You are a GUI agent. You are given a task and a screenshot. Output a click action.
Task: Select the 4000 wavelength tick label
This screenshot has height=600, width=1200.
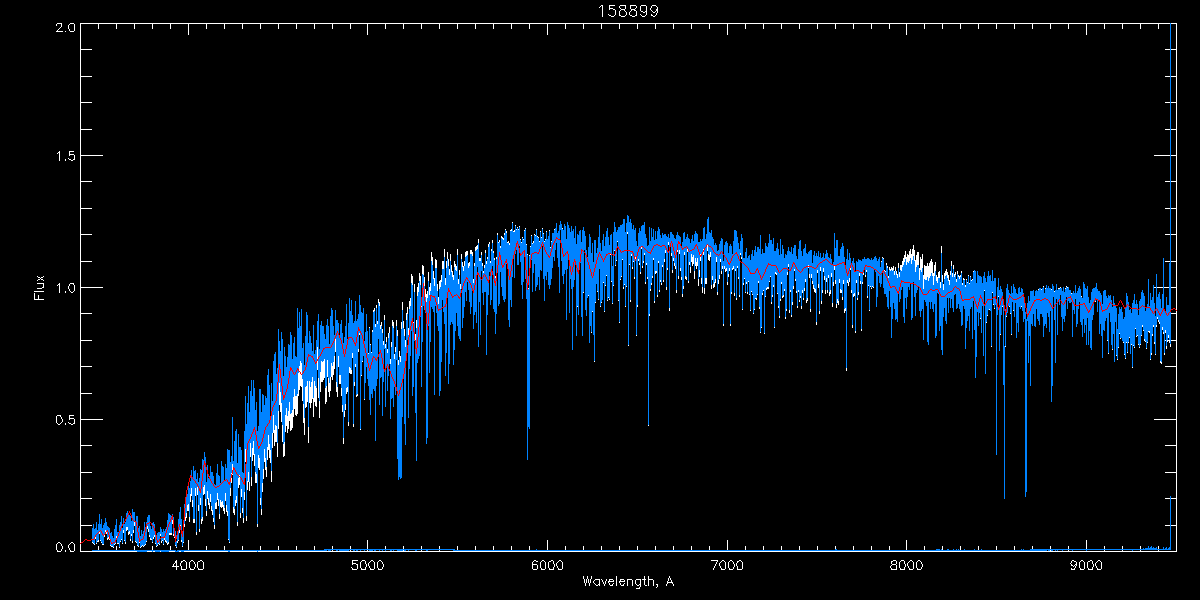[188, 565]
